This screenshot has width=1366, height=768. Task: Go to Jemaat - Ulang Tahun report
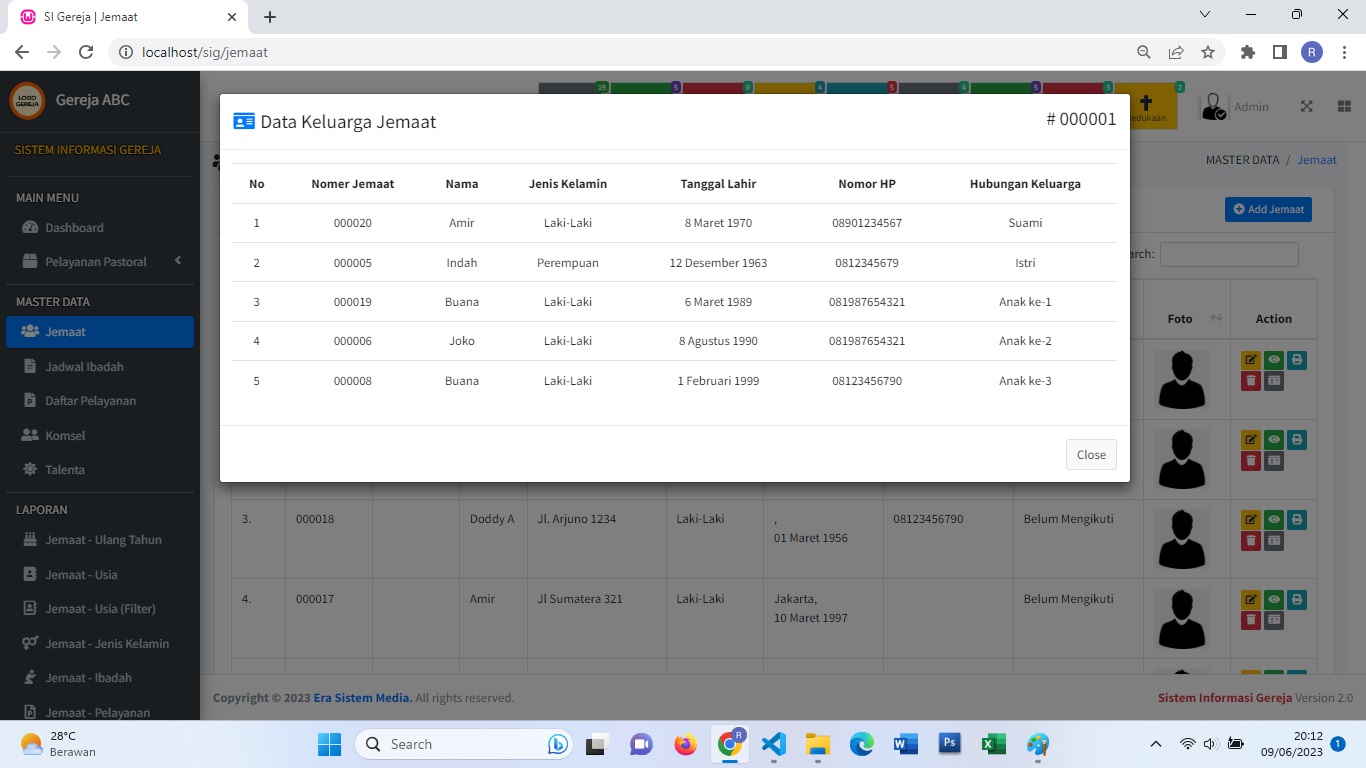coord(103,540)
